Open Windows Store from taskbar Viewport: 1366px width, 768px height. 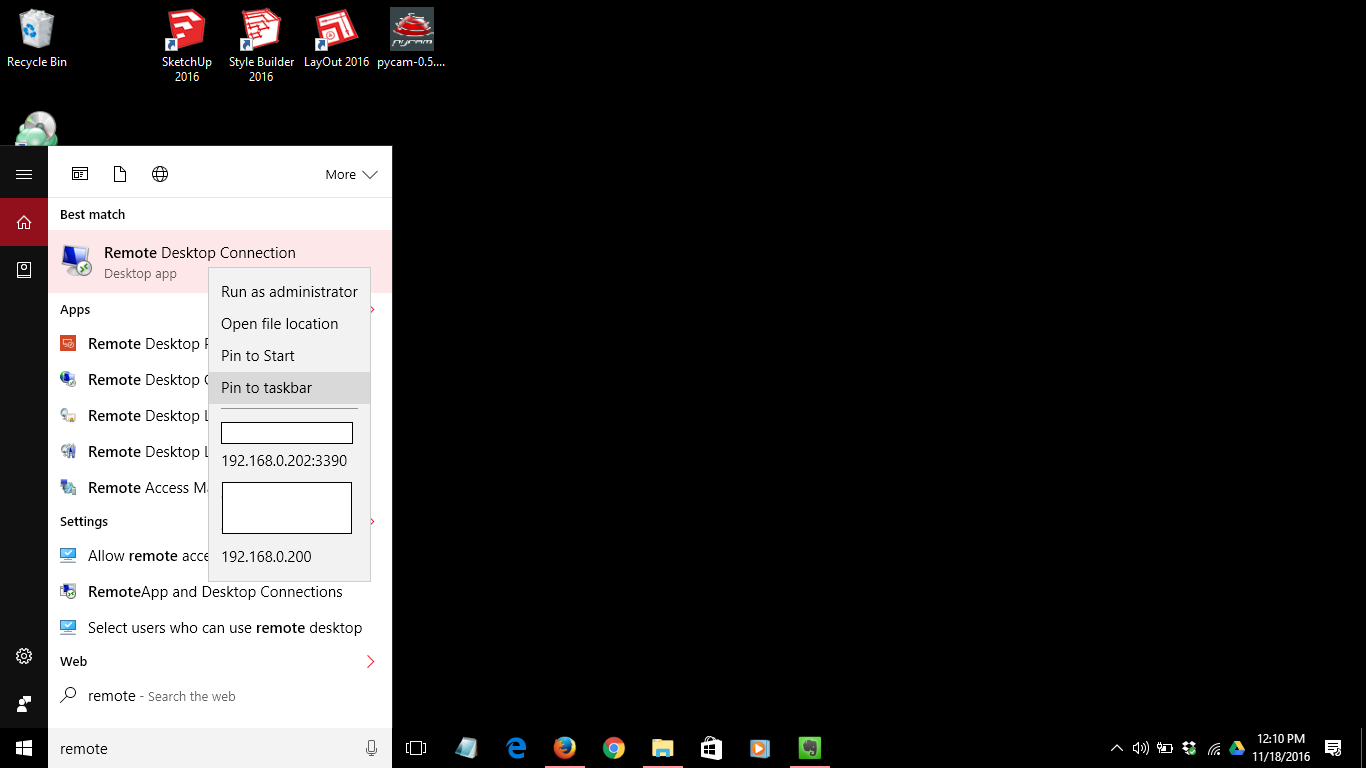[711, 748]
